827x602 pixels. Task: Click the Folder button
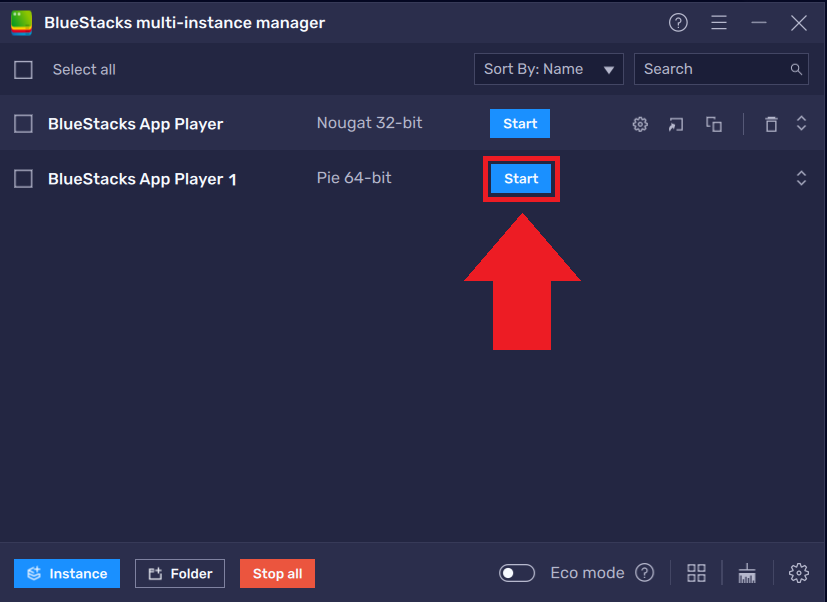coord(180,574)
